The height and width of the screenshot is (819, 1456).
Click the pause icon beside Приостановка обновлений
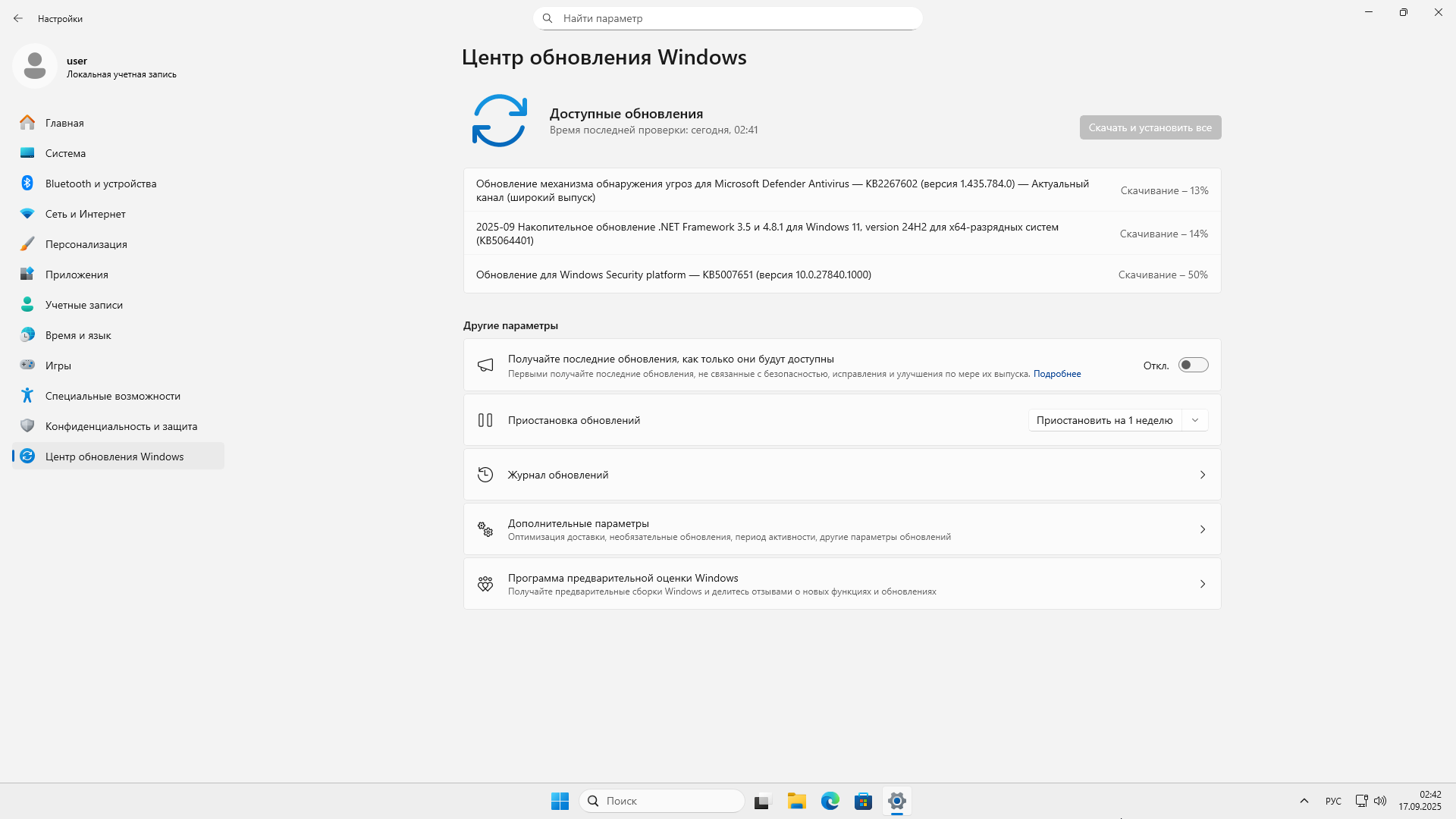coord(485,420)
